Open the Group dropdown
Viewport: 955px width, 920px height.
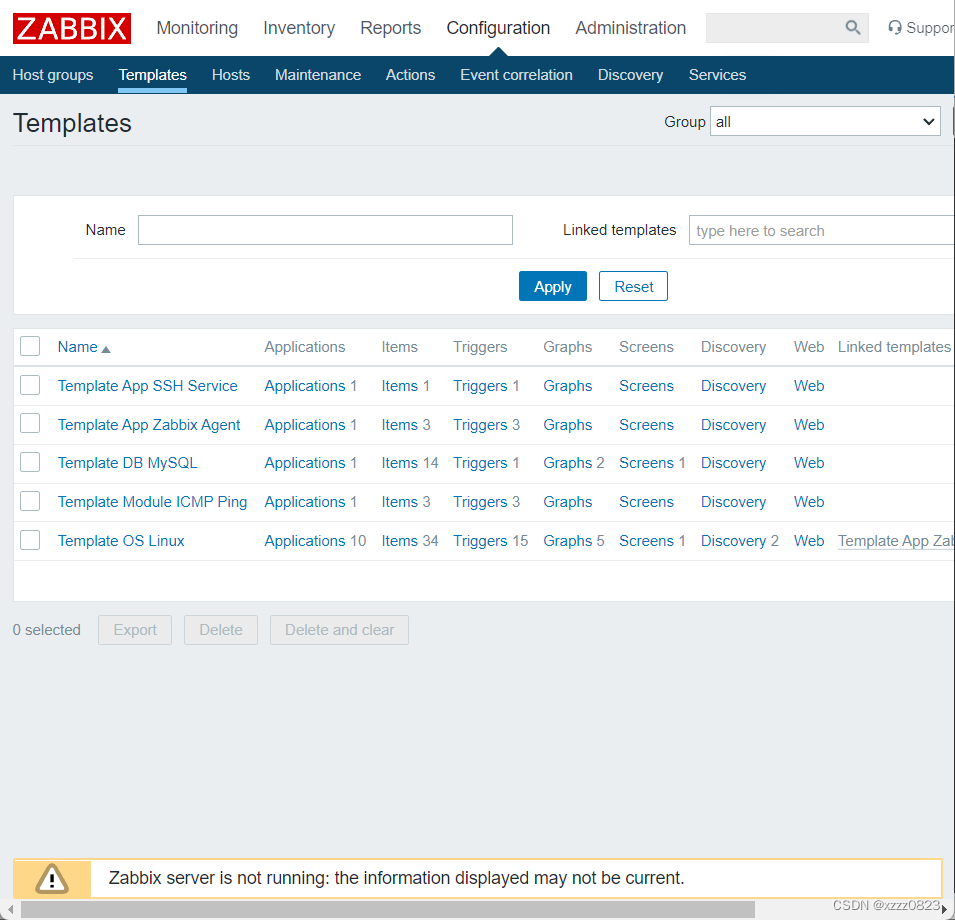pyautogui.click(x=825, y=122)
